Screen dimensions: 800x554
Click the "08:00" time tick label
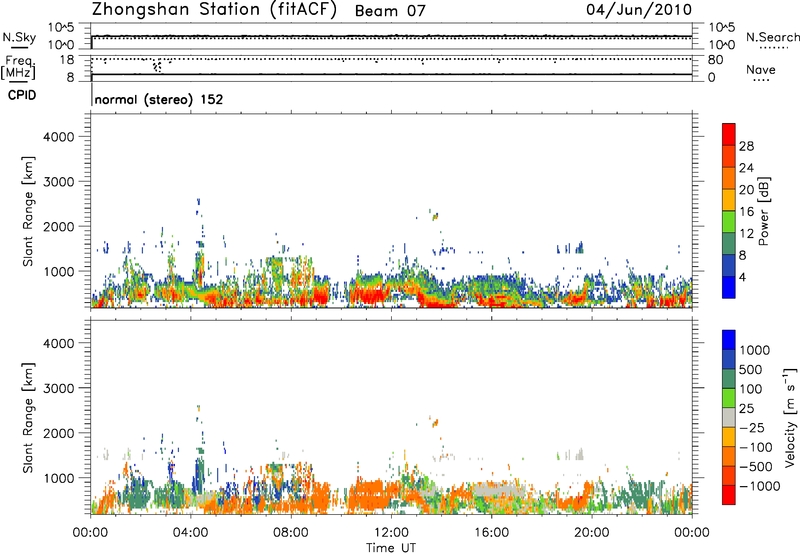pyautogui.click(x=290, y=533)
